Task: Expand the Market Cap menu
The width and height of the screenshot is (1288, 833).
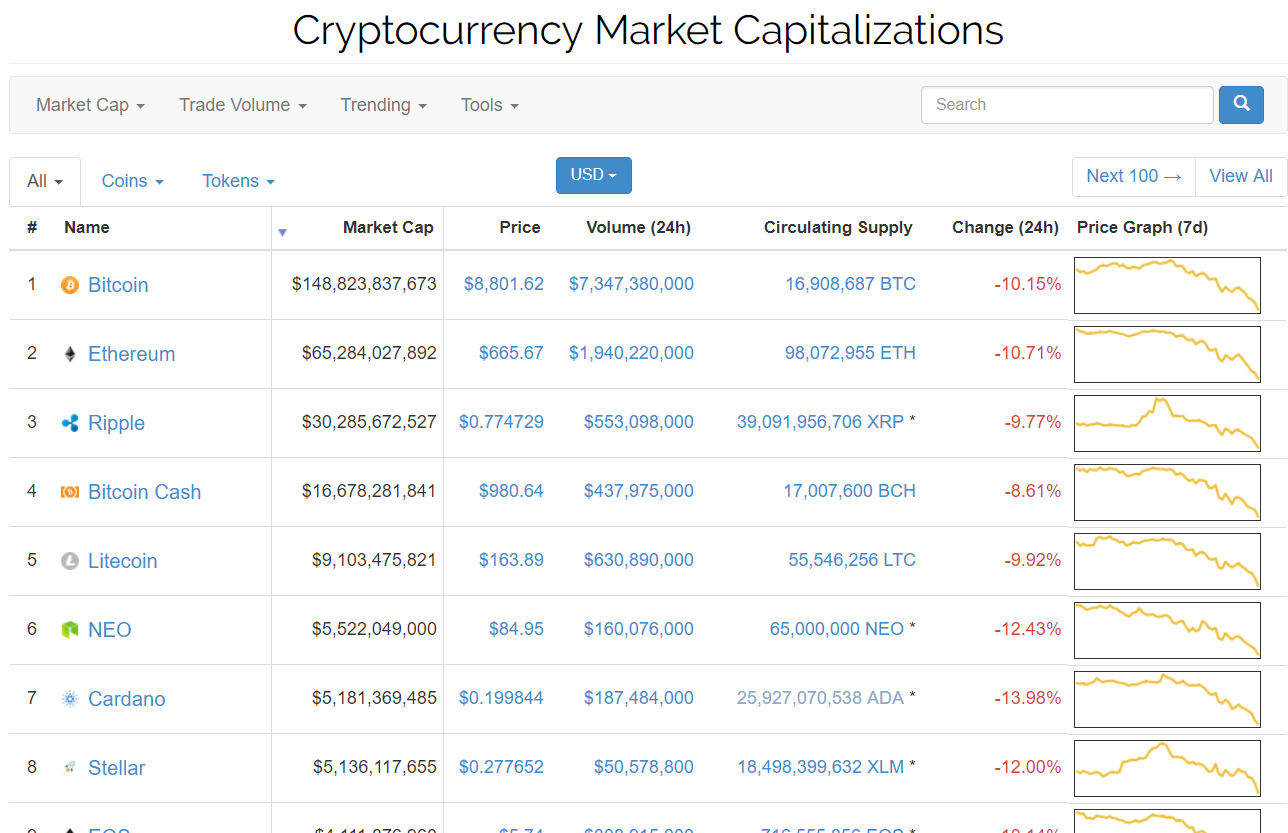Action: 90,105
